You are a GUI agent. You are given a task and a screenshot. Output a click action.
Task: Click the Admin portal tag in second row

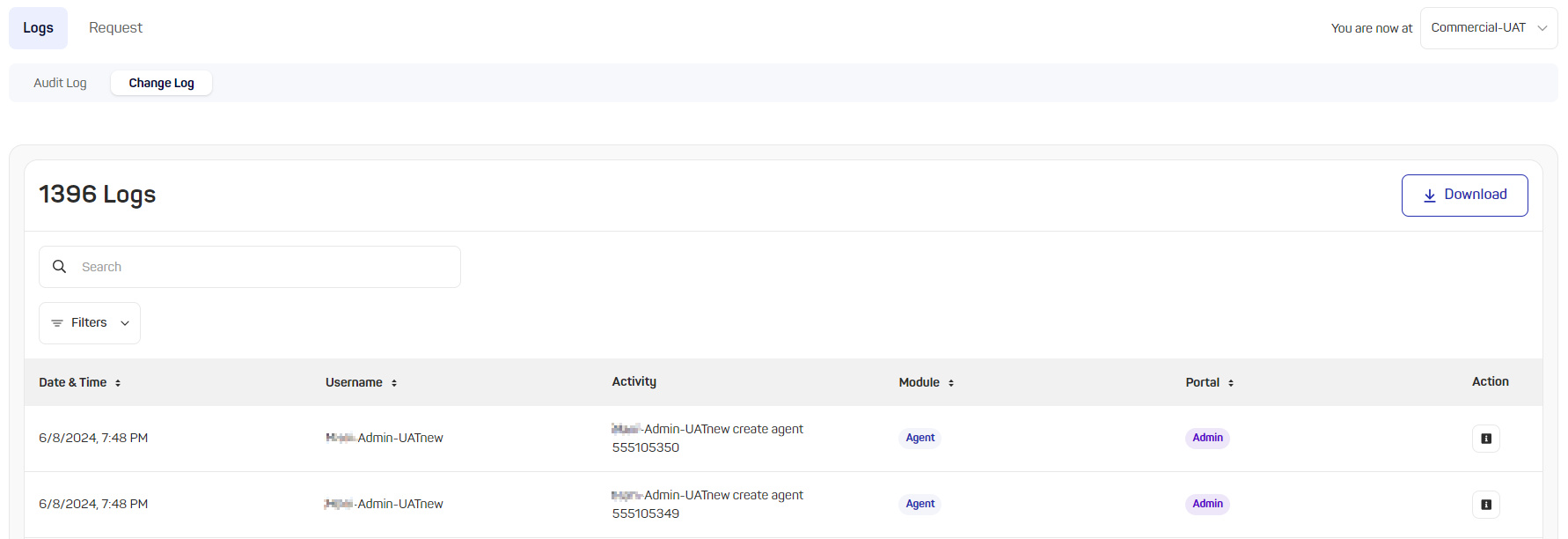click(1207, 504)
